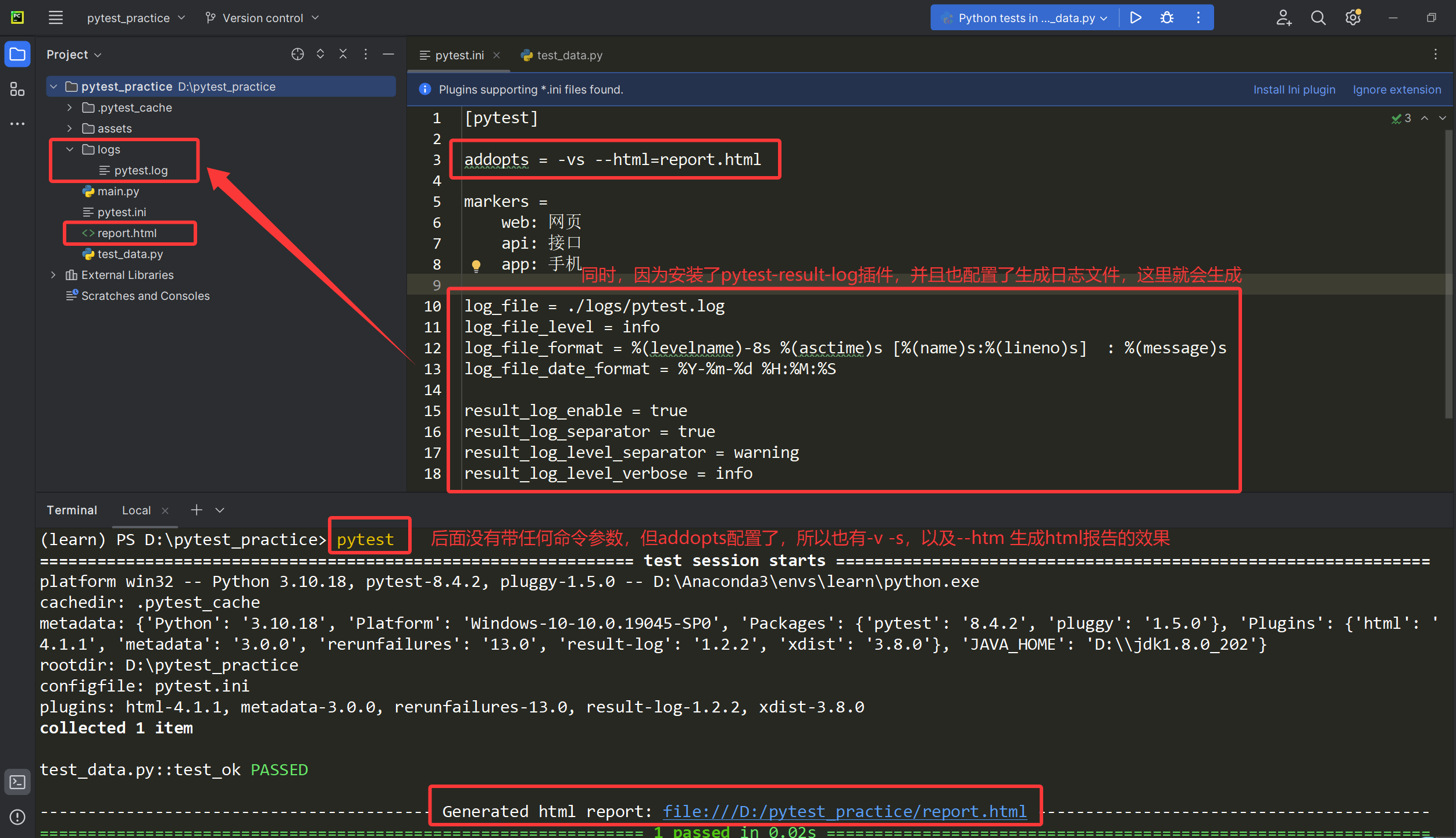This screenshot has height=838, width=1456.
Task: Click the Debug bug icon
Action: [1166, 18]
